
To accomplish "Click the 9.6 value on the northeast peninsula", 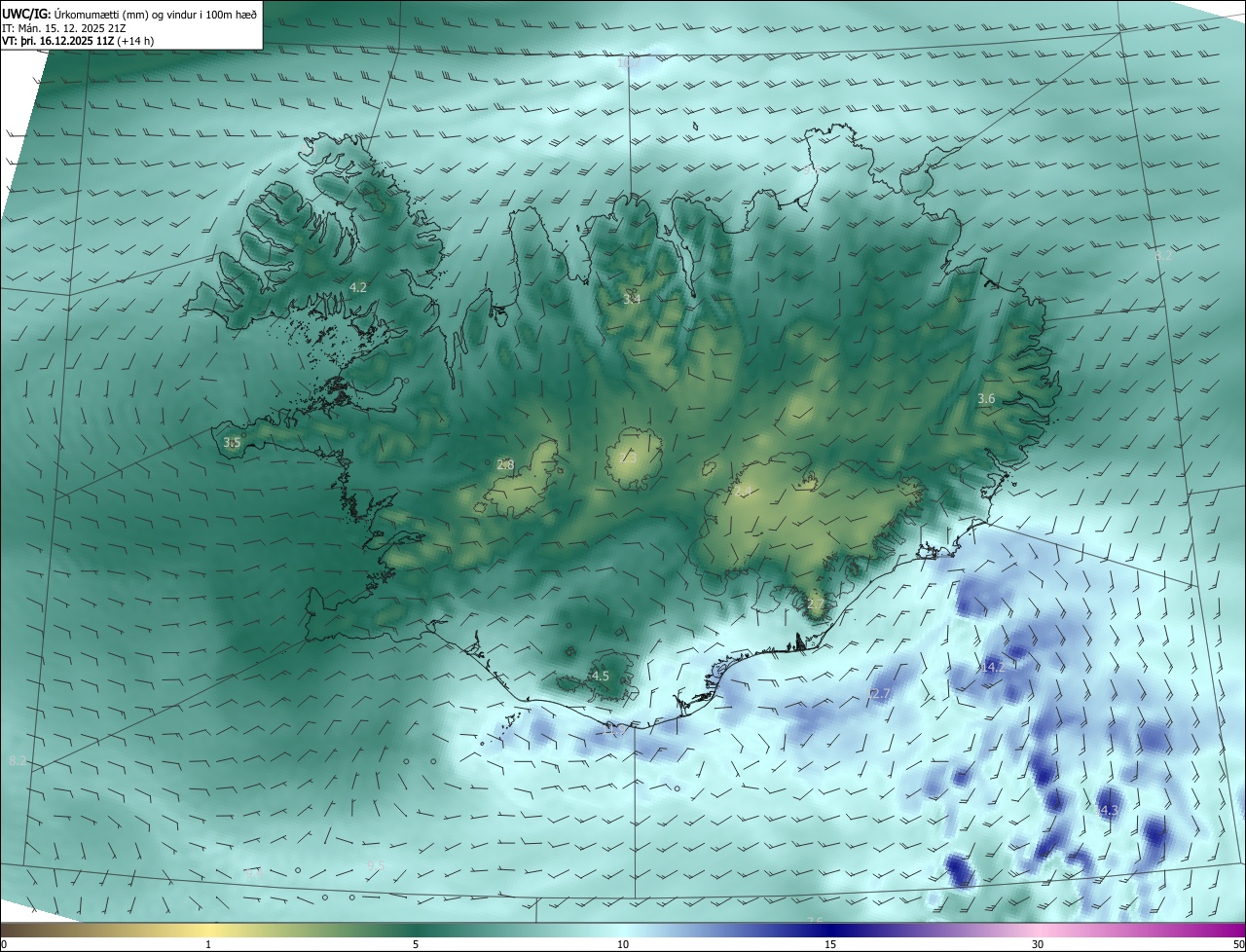I will (x=812, y=169).
